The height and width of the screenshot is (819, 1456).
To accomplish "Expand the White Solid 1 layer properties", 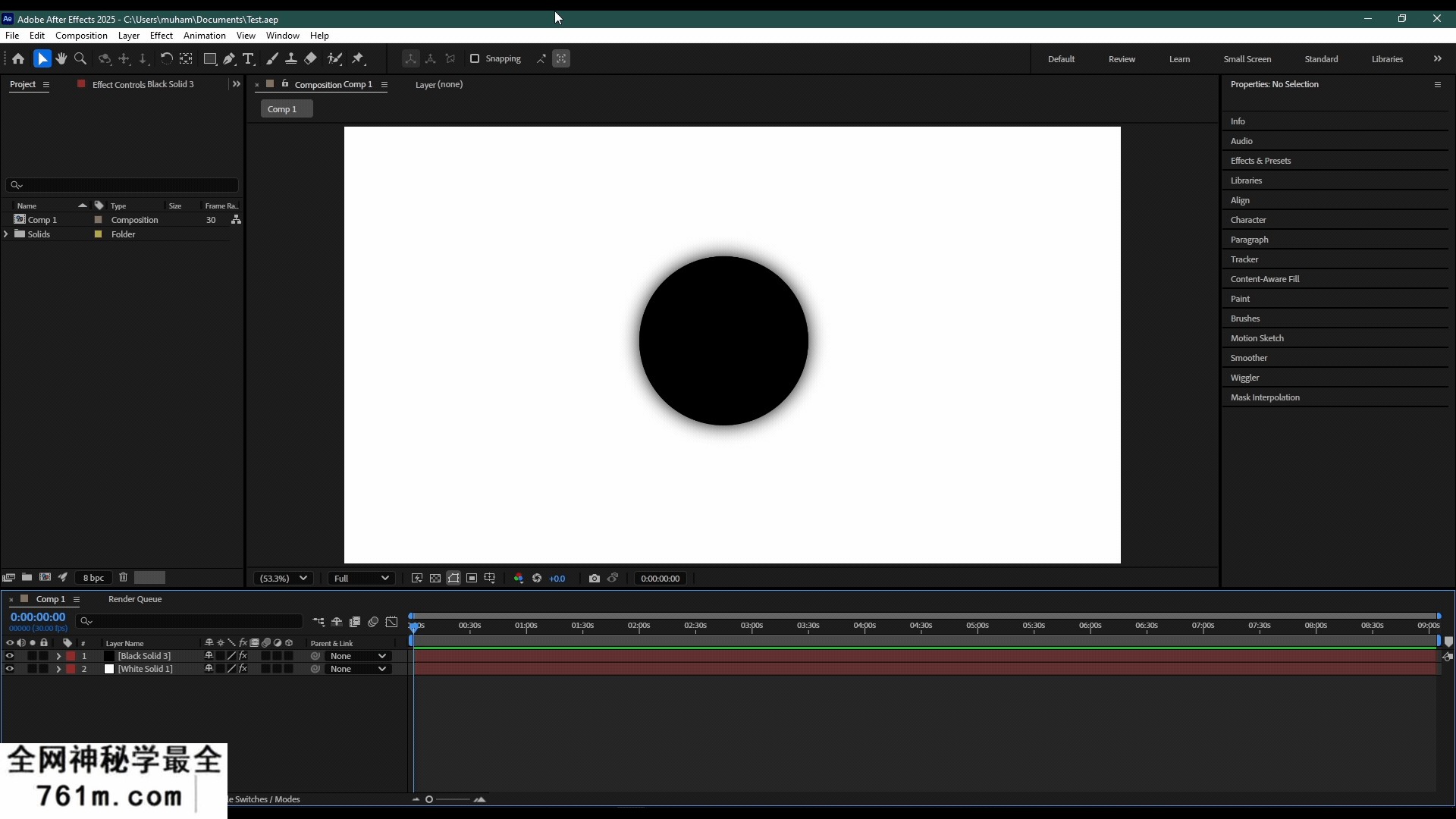I will click(x=58, y=669).
